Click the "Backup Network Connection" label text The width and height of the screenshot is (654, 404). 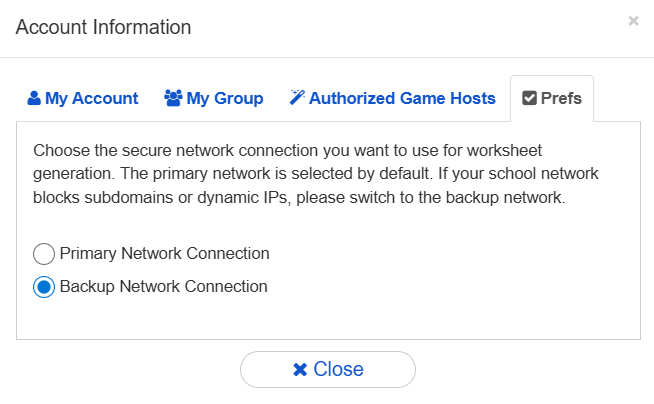(x=163, y=287)
